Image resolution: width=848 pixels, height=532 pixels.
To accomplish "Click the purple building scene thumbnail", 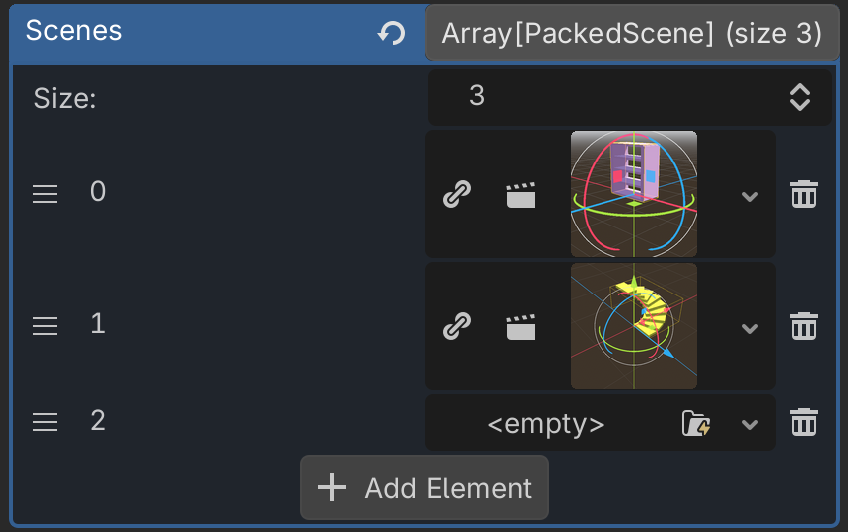I will (634, 194).
